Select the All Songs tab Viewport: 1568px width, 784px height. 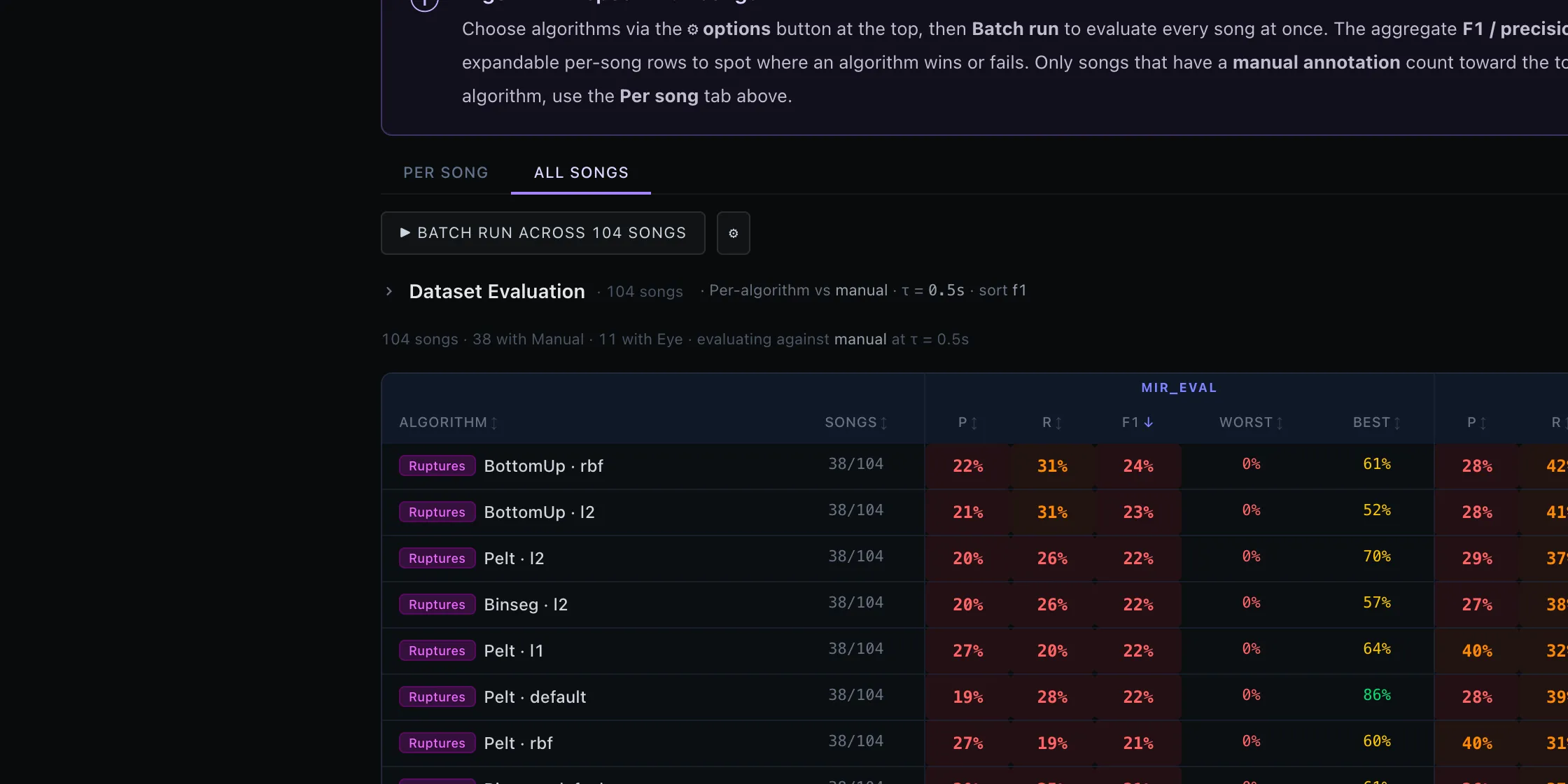pyautogui.click(x=581, y=173)
